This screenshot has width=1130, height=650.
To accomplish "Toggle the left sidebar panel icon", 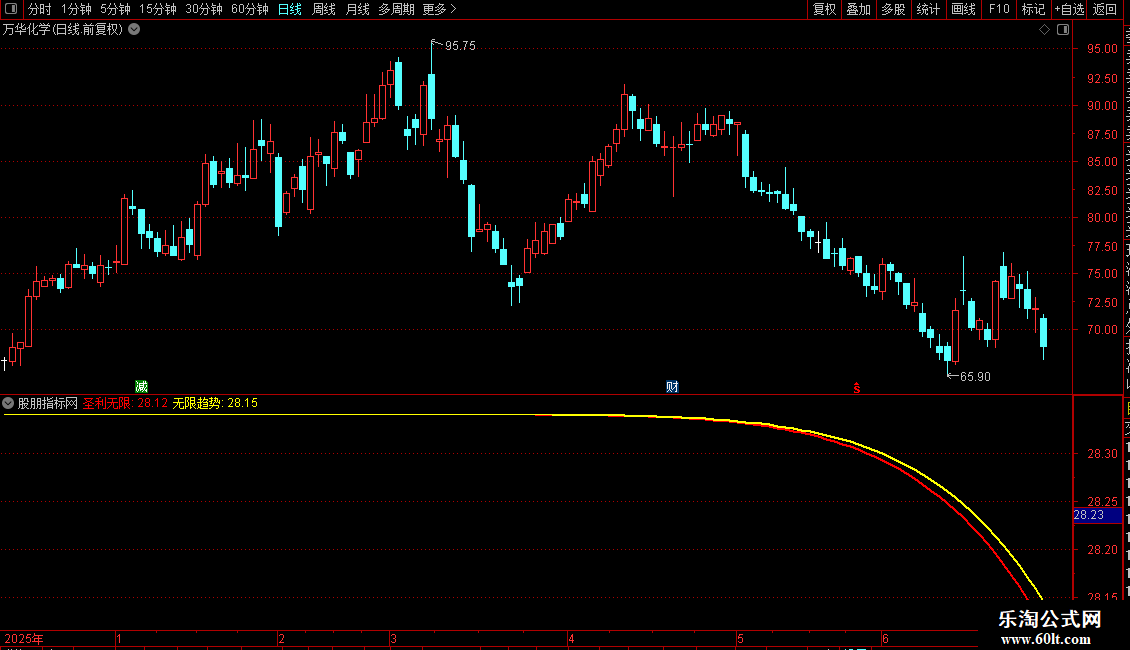I will [11, 9].
